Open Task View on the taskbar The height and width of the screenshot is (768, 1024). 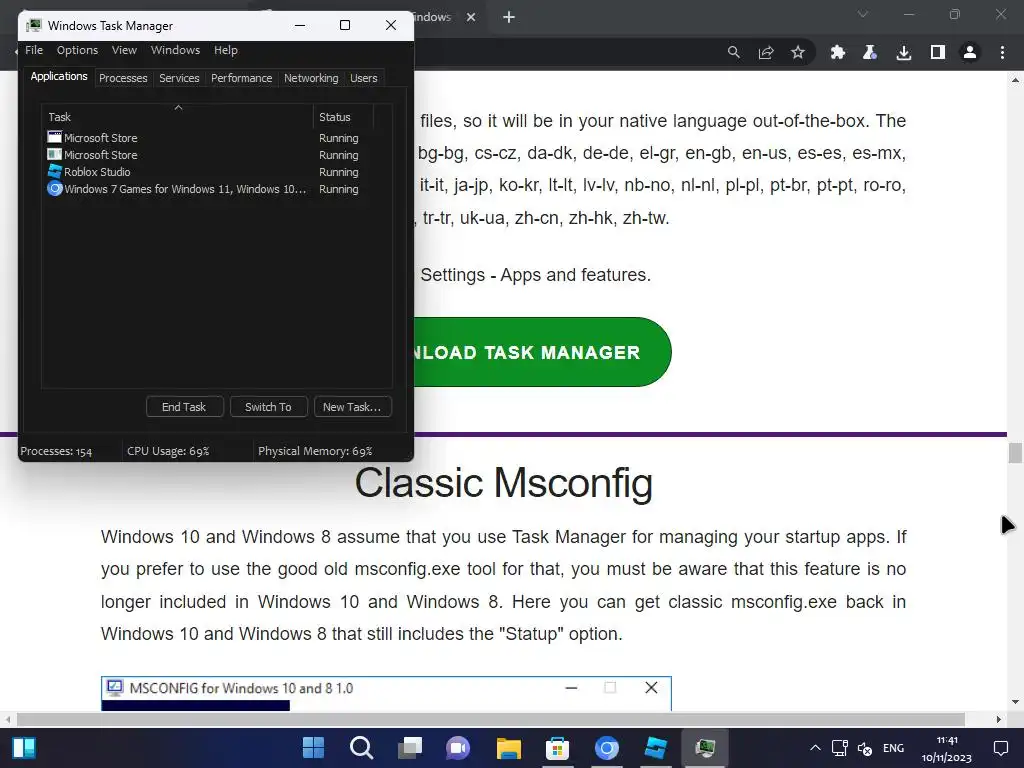pyautogui.click(x=410, y=748)
